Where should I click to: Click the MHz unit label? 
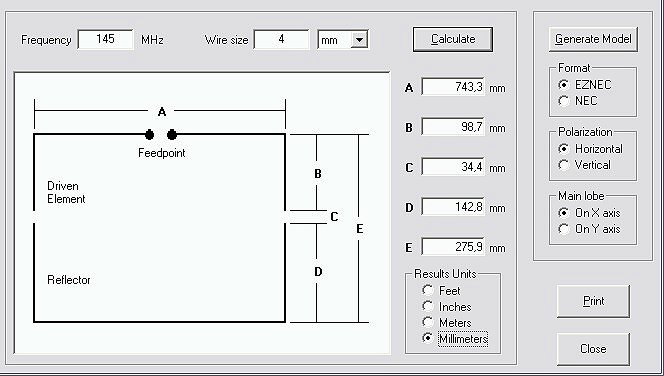tap(152, 40)
